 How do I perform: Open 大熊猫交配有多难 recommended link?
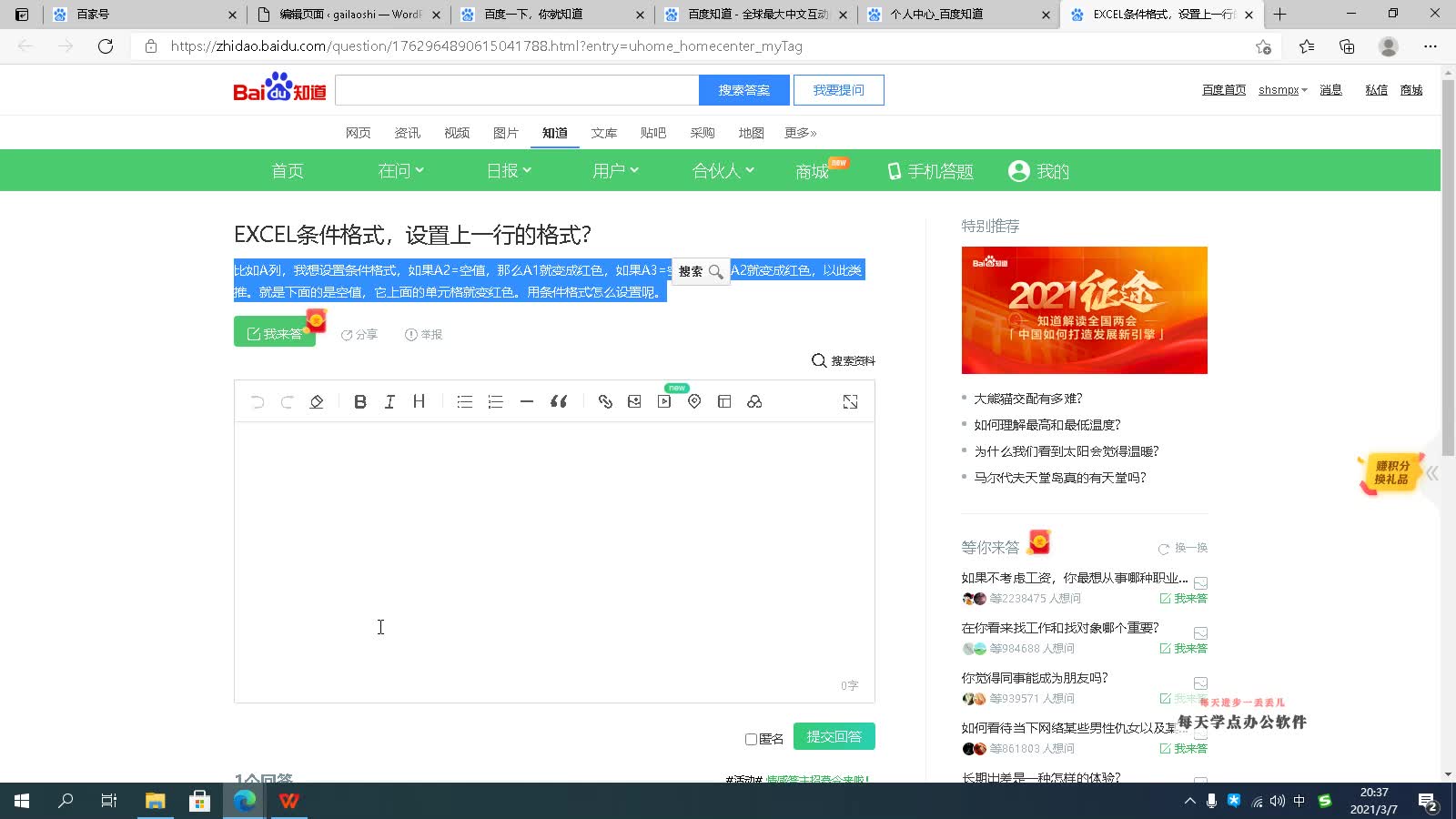pyautogui.click(x=1028, y=399)
